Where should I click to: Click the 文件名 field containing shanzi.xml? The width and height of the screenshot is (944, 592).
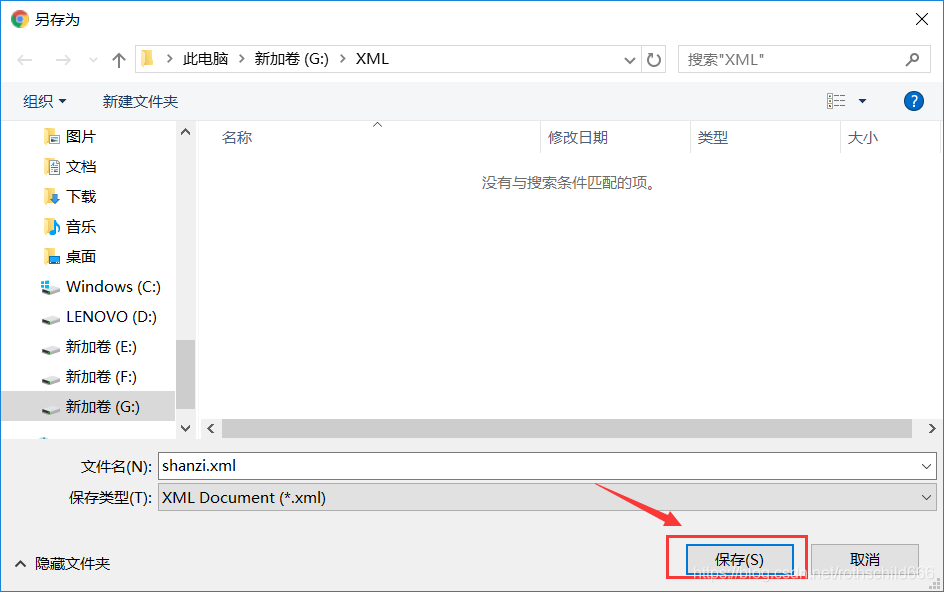pos(547,466)
